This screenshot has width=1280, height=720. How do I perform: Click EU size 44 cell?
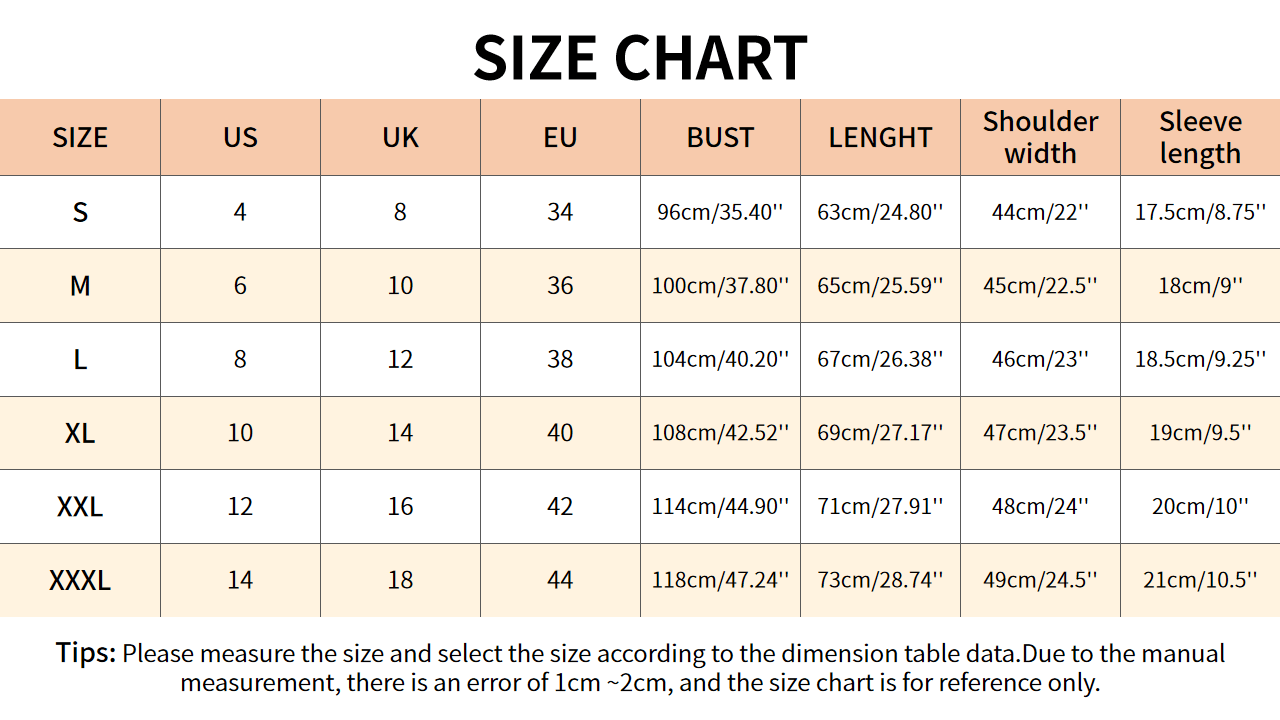pyautogui.click(x=560, y=580)
